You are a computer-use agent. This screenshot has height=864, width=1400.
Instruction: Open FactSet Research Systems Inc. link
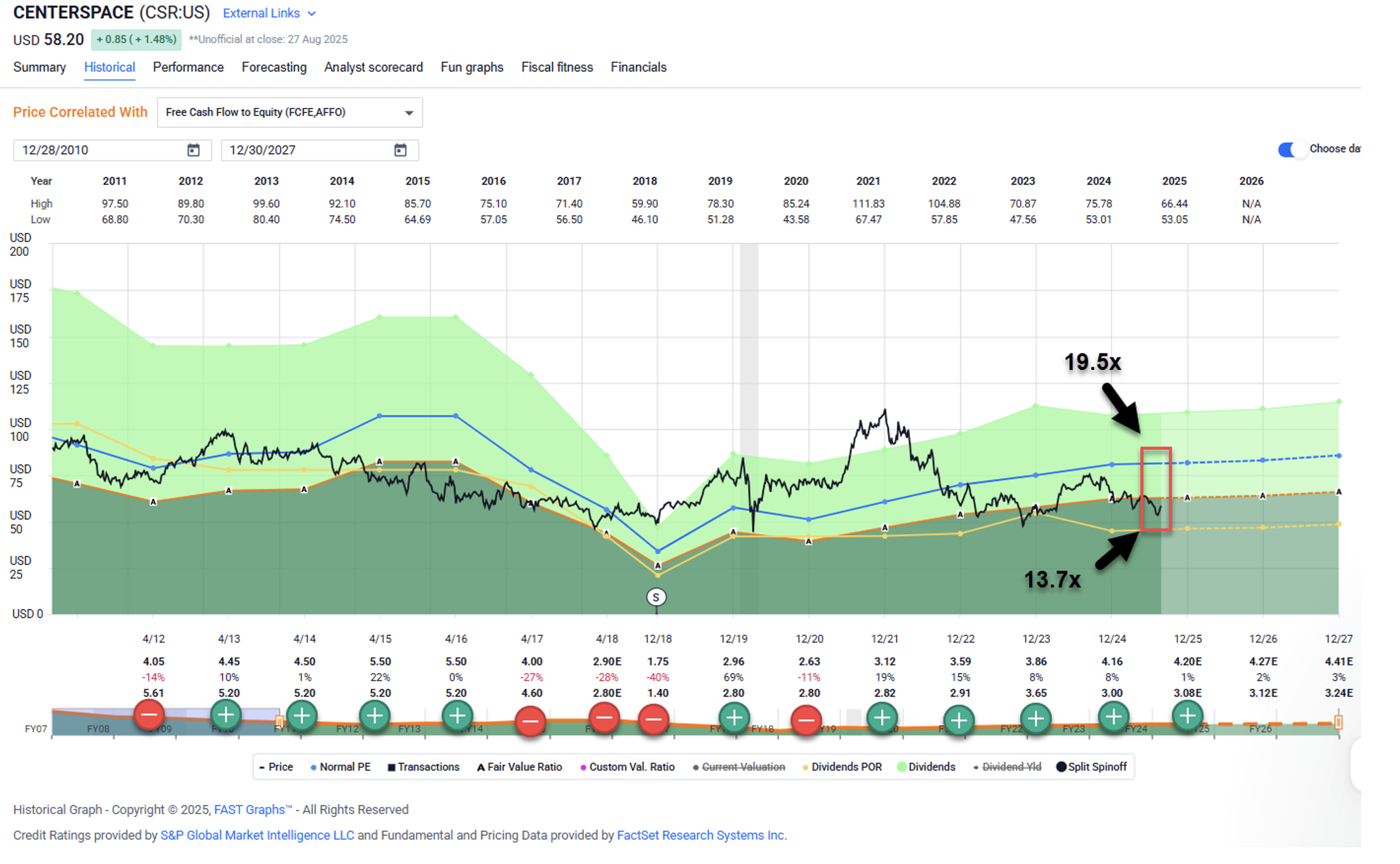702,836
